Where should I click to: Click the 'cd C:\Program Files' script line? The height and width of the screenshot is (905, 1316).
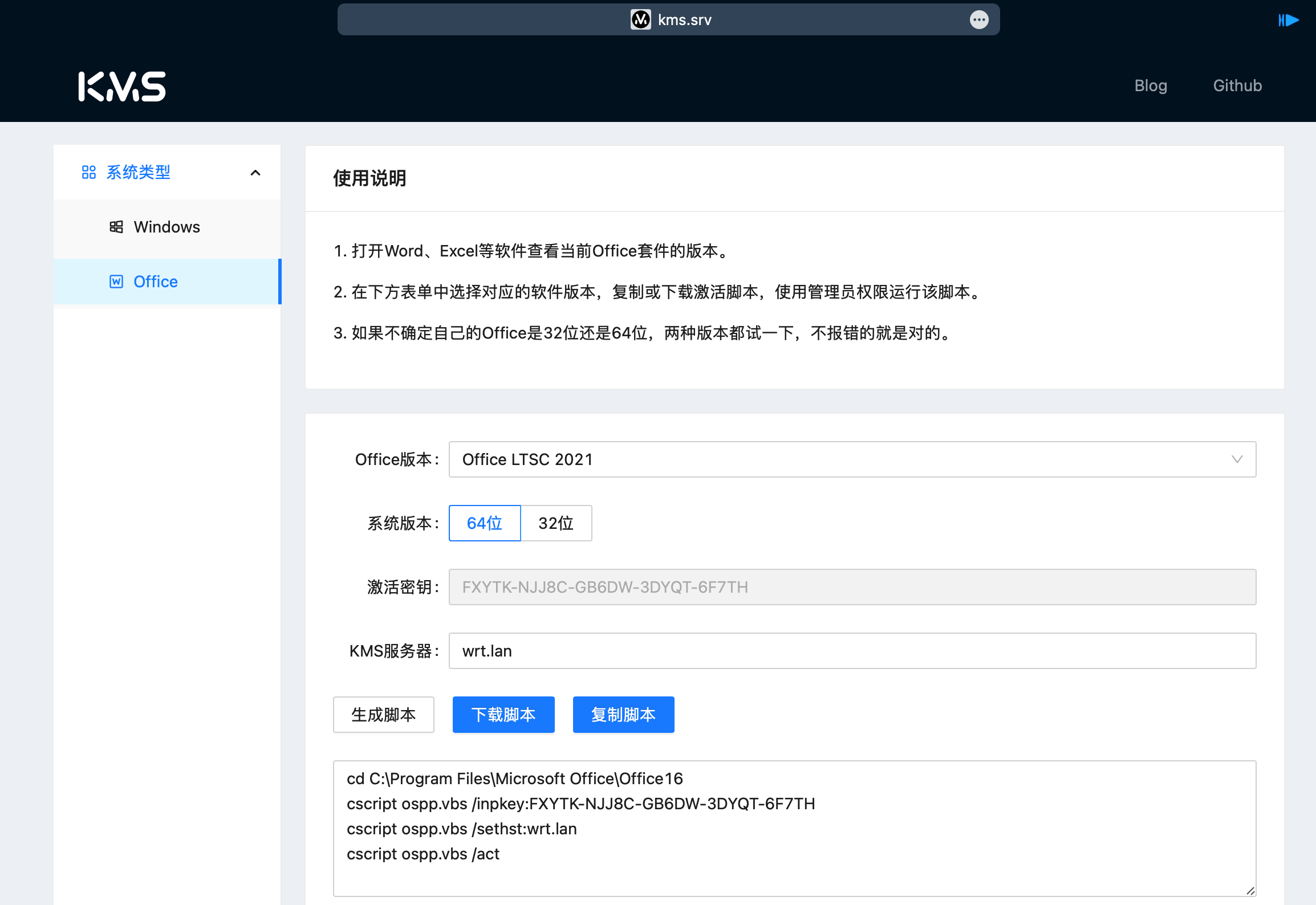tap(515, 778)
